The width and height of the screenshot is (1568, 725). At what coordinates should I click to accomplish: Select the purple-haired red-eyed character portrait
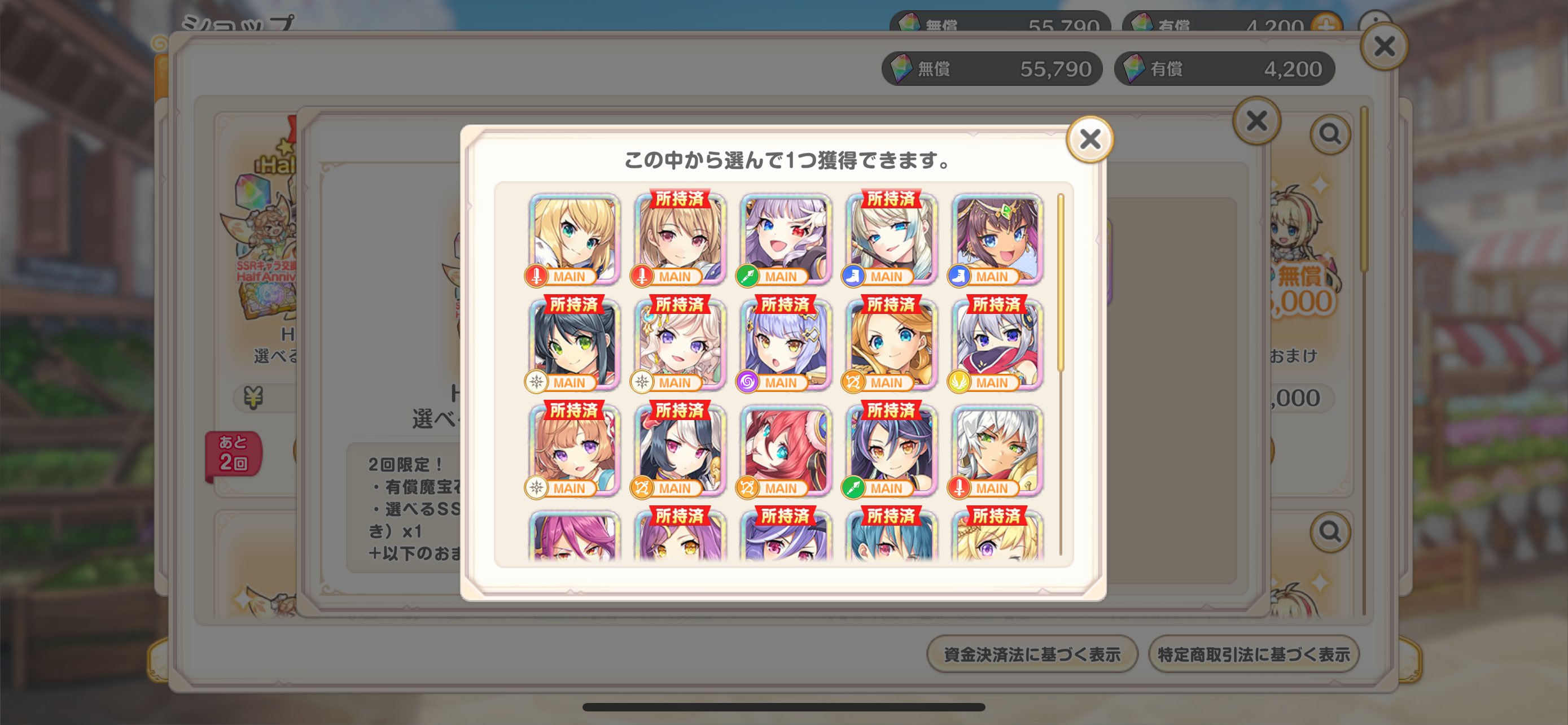tap(785, 239)
